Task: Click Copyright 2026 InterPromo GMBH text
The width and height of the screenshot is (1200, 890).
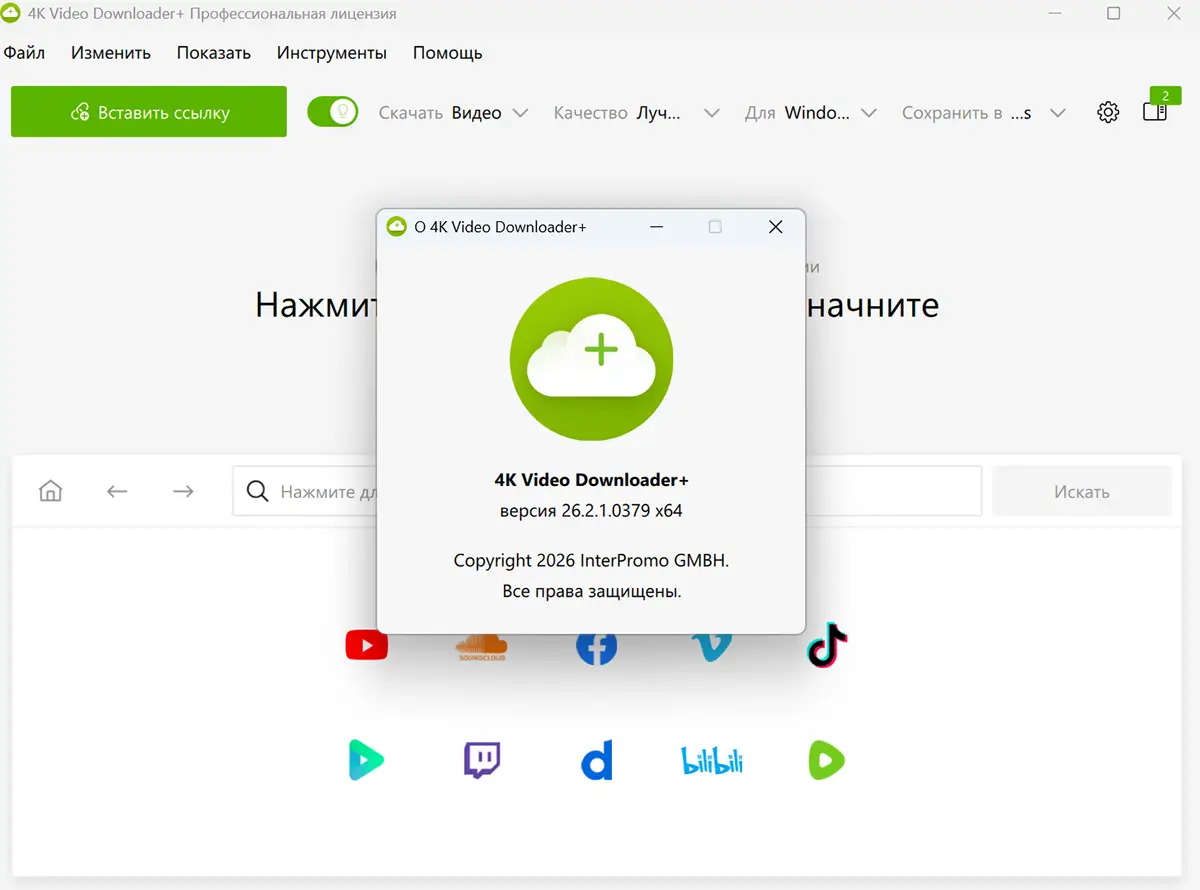Action: [x=591, y=560]
